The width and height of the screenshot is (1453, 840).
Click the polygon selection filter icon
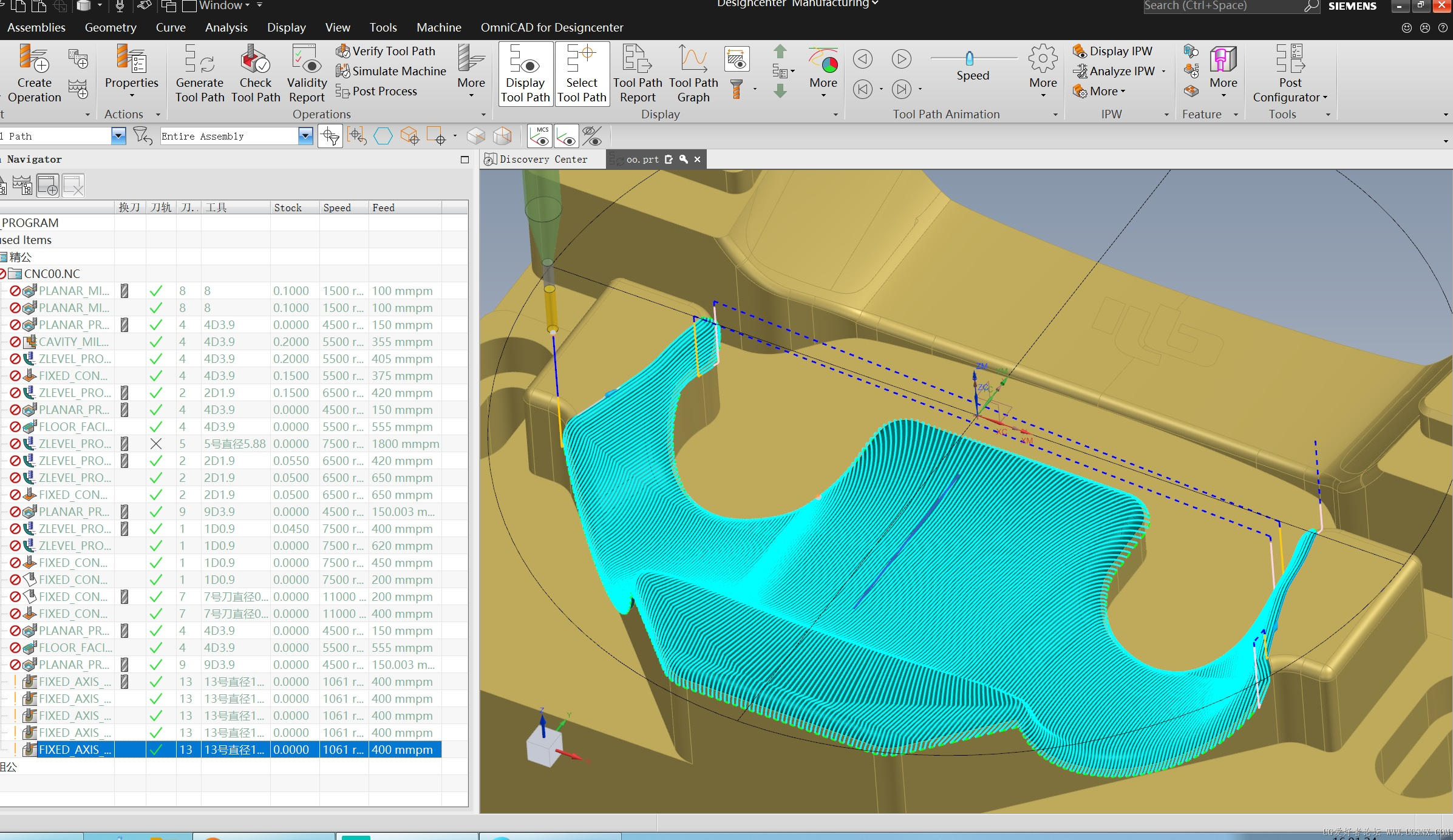[x=383, y=136]
